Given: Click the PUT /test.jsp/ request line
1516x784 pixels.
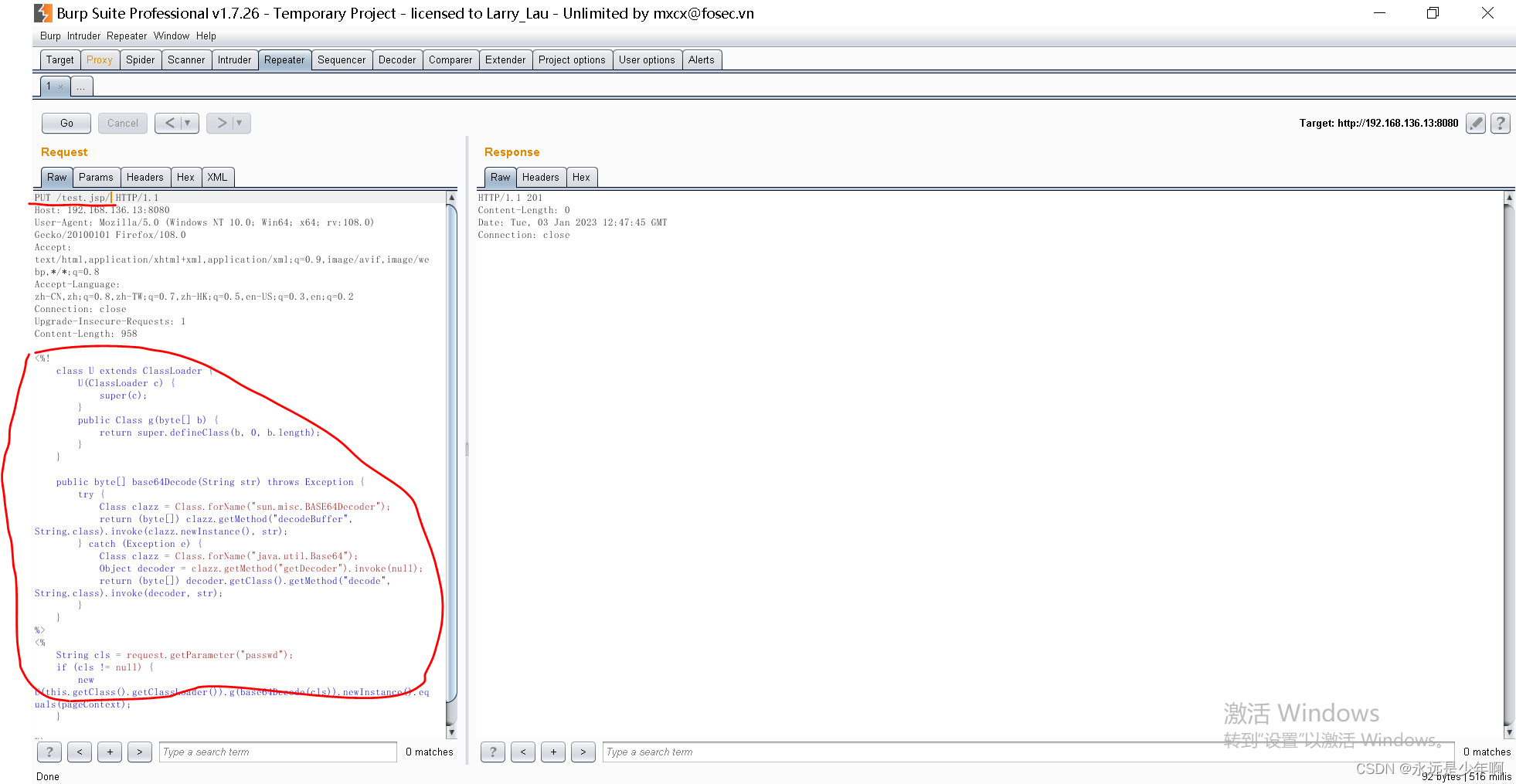Looking at the screenshot, I should tap(97, 198).
